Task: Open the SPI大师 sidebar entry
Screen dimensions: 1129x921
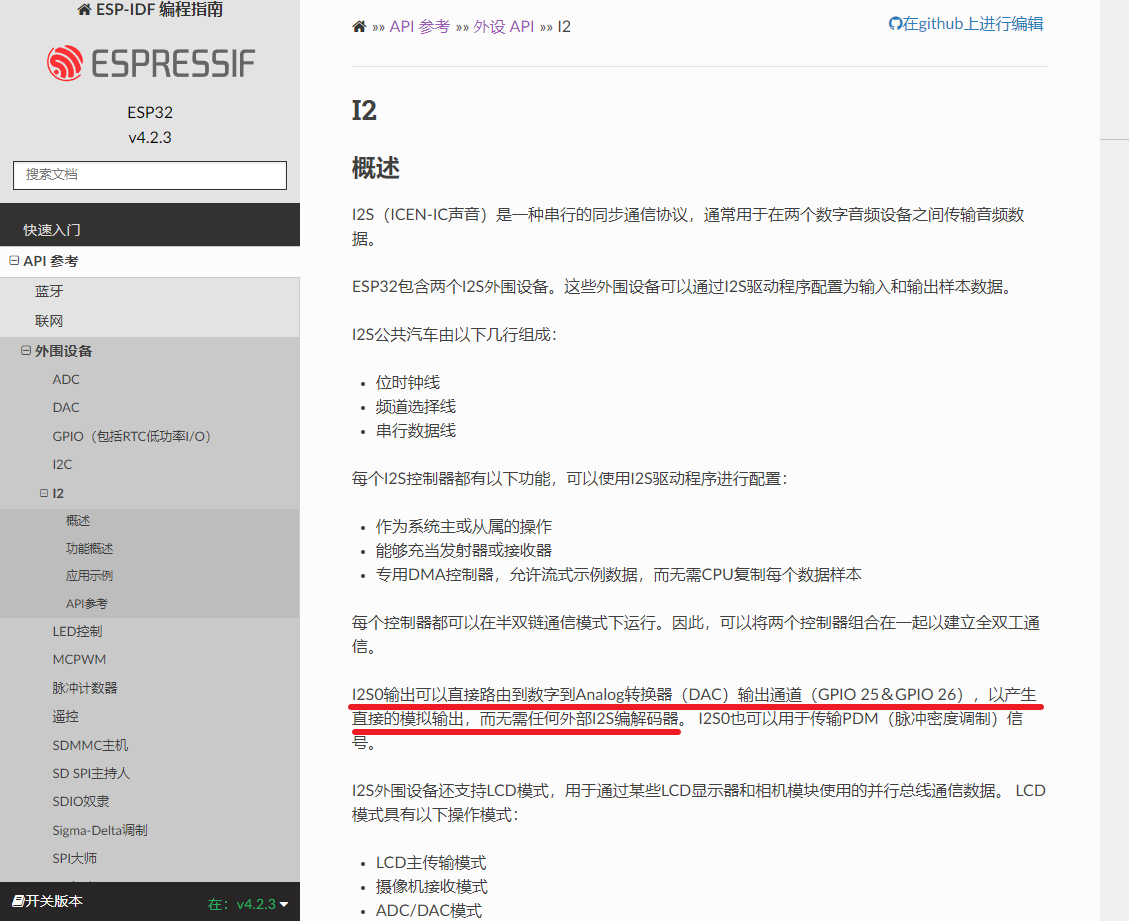Action: (74, 858)
